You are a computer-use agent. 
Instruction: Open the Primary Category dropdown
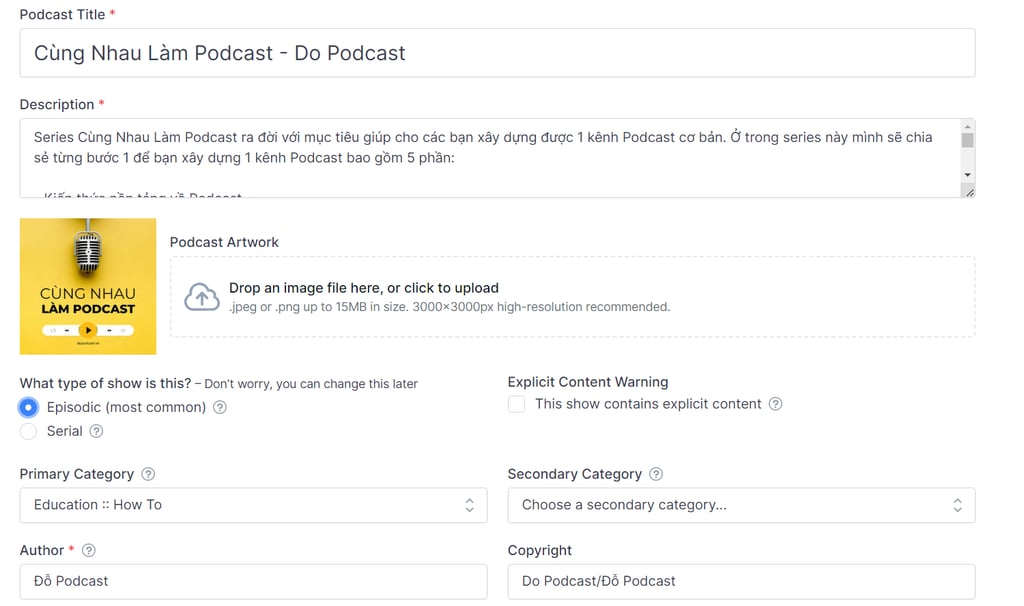tap(253, 505)
